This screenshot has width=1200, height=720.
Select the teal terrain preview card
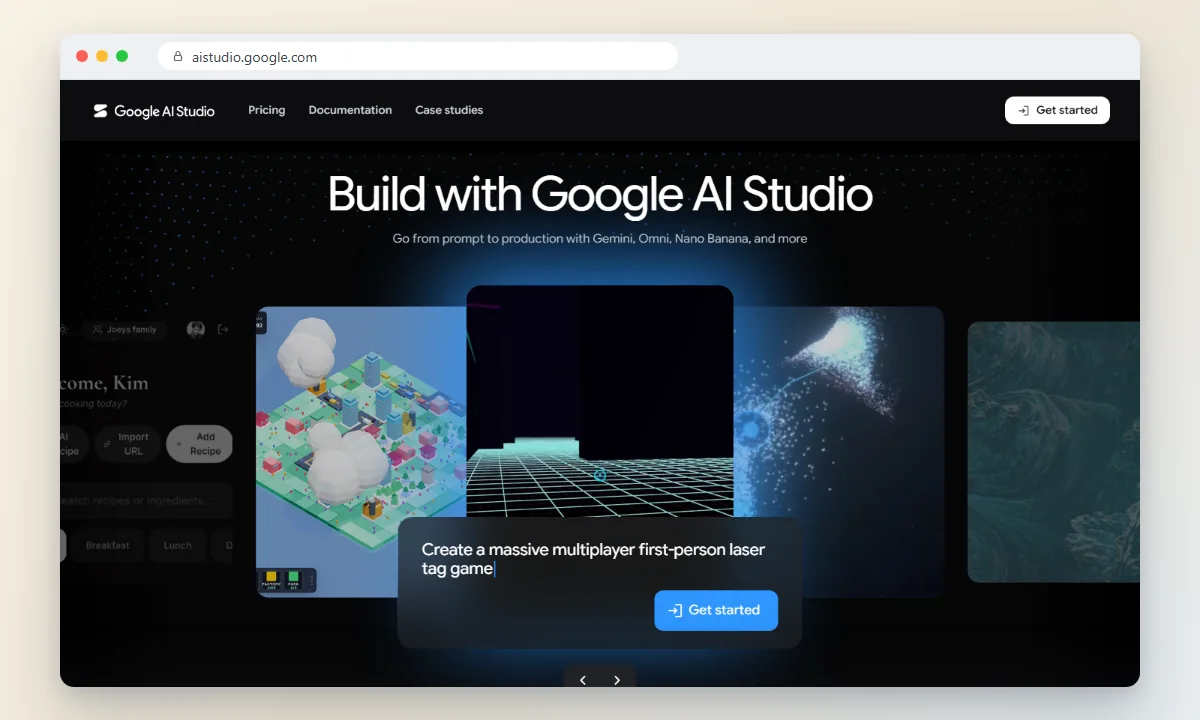(1053, 451)
